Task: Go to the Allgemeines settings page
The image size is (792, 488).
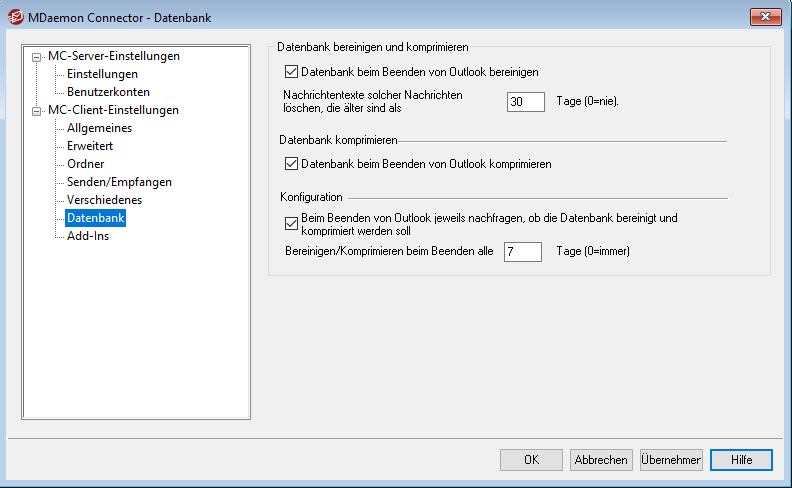Action: [99, 128]
